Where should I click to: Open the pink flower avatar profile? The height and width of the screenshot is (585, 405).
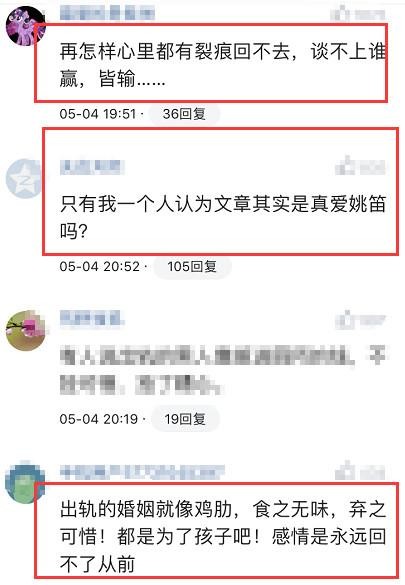(x=27, y=330)
